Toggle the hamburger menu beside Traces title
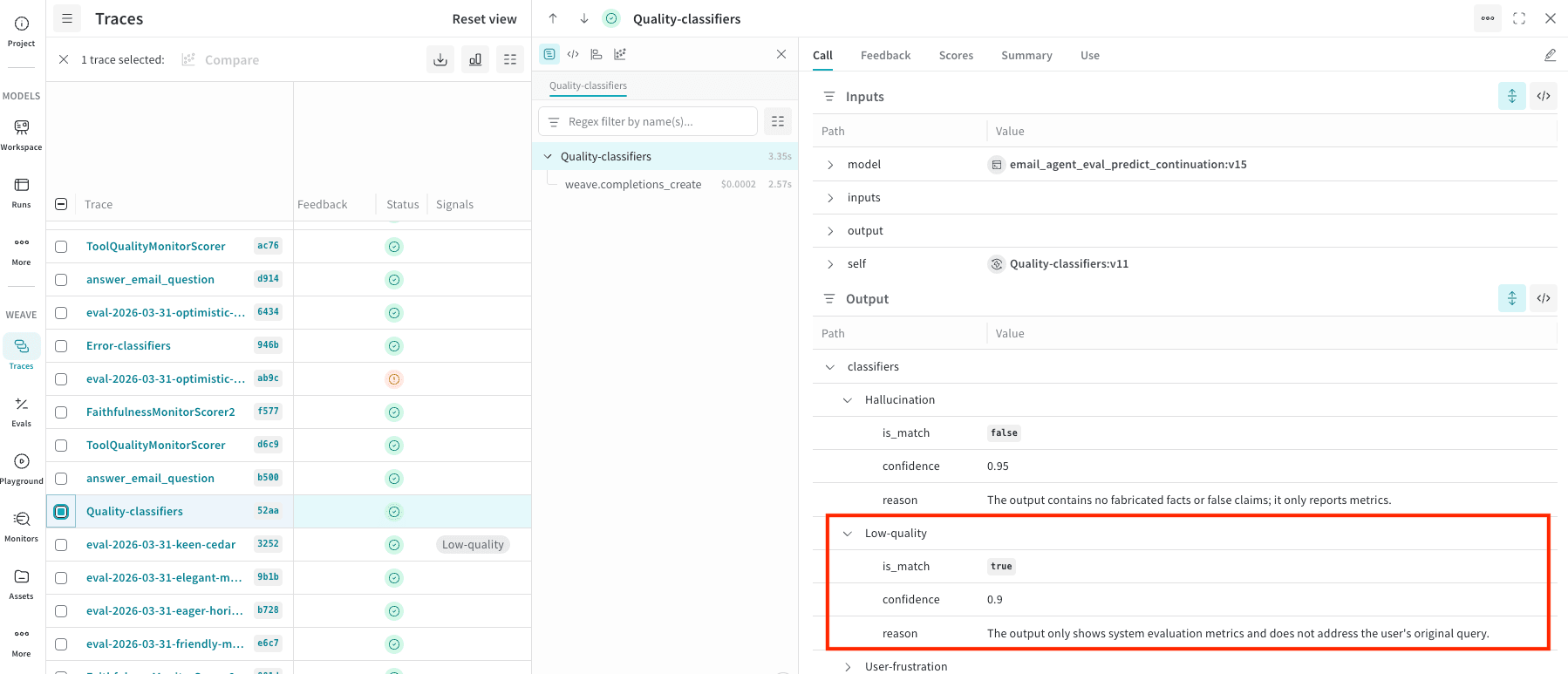Viewport: 1568px width, 674px height. coord(67,18)
